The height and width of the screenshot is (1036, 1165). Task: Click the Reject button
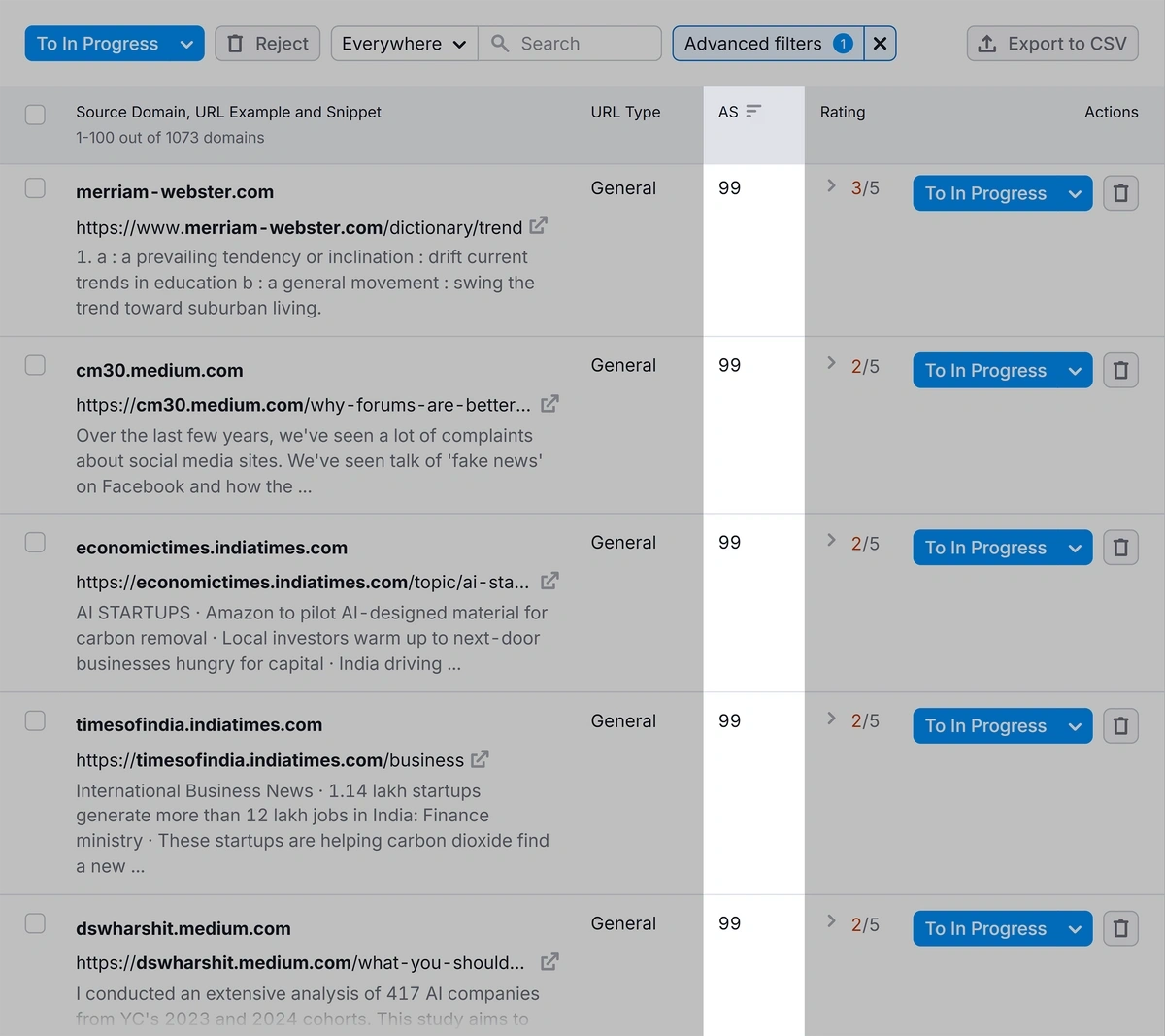click(267, 44)
